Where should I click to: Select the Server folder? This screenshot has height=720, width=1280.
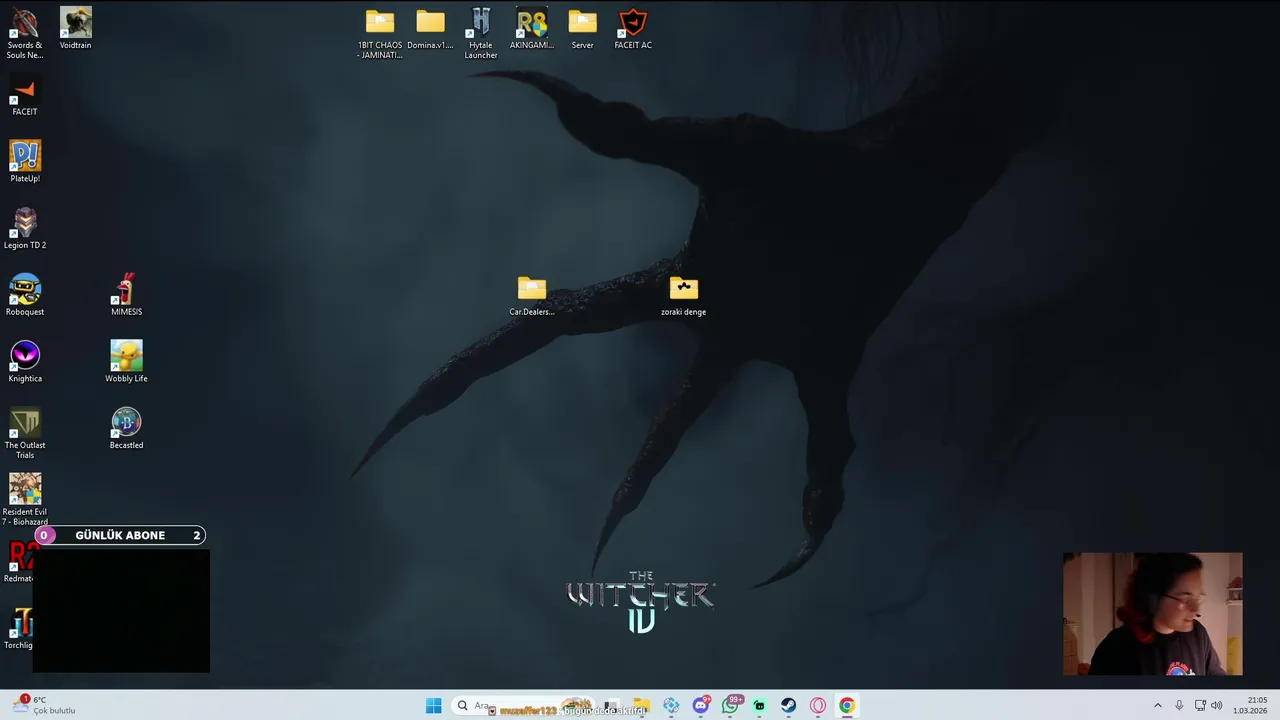click(x=582, y=29)
